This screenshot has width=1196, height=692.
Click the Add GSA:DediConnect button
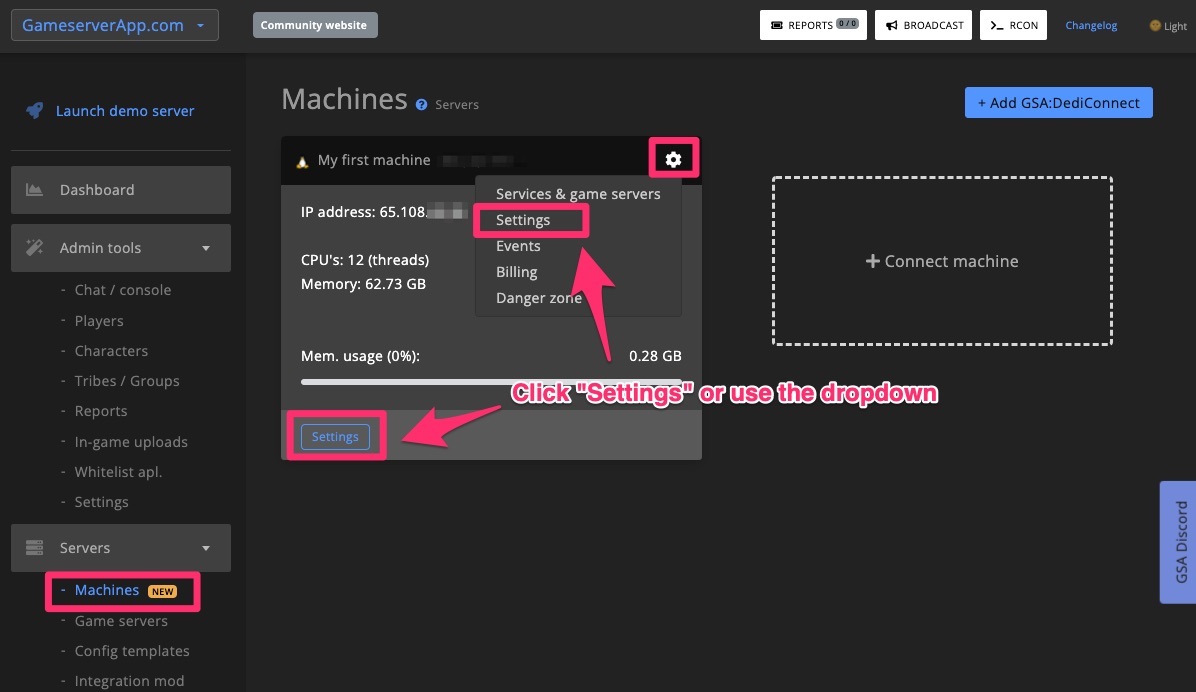point(1058,103)
